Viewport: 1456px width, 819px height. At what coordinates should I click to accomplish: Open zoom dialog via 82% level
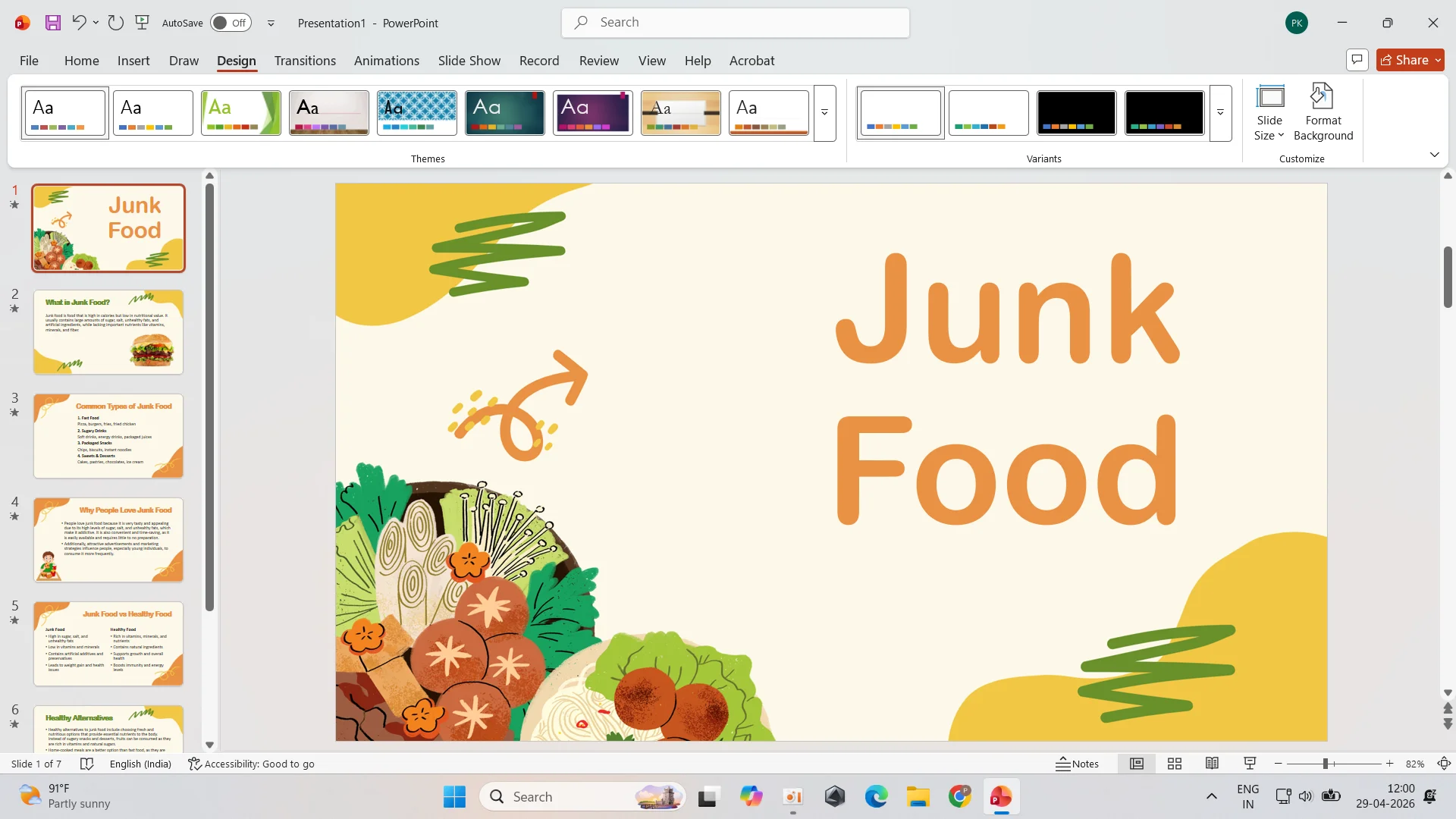point(1414,764)
